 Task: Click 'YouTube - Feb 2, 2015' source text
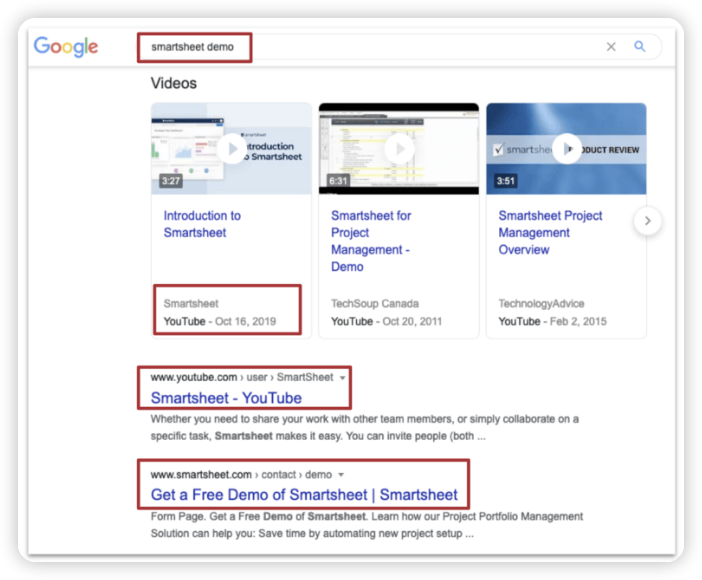click(552, 321)
